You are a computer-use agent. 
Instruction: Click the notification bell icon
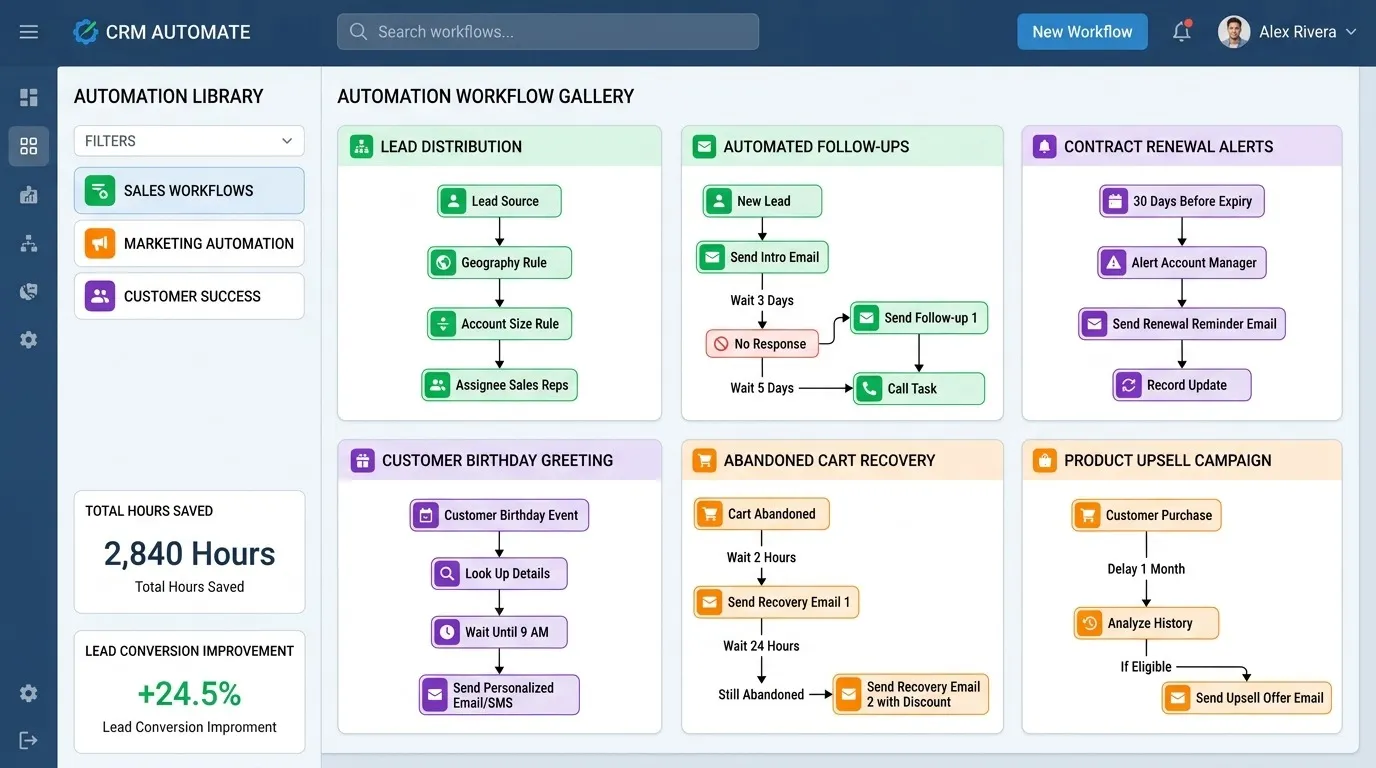pyautogui.click(x=1182, y=32)
